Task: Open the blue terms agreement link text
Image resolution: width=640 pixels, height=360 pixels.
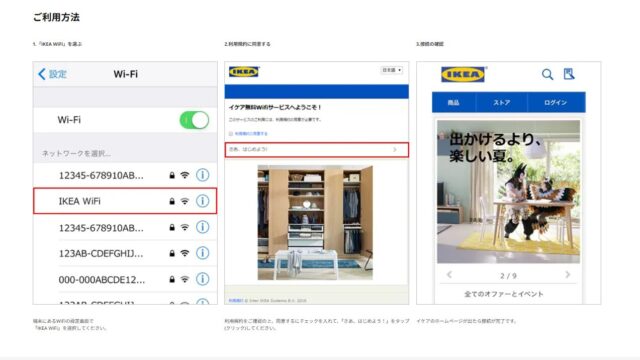Action: 251,133
